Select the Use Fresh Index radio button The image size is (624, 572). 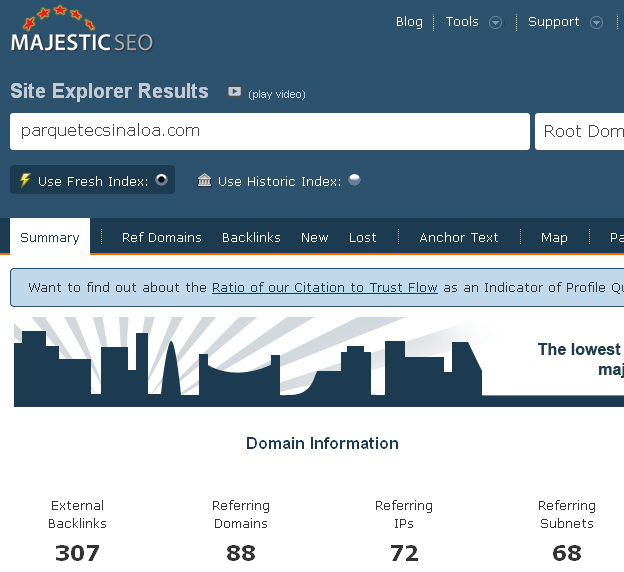161,180
